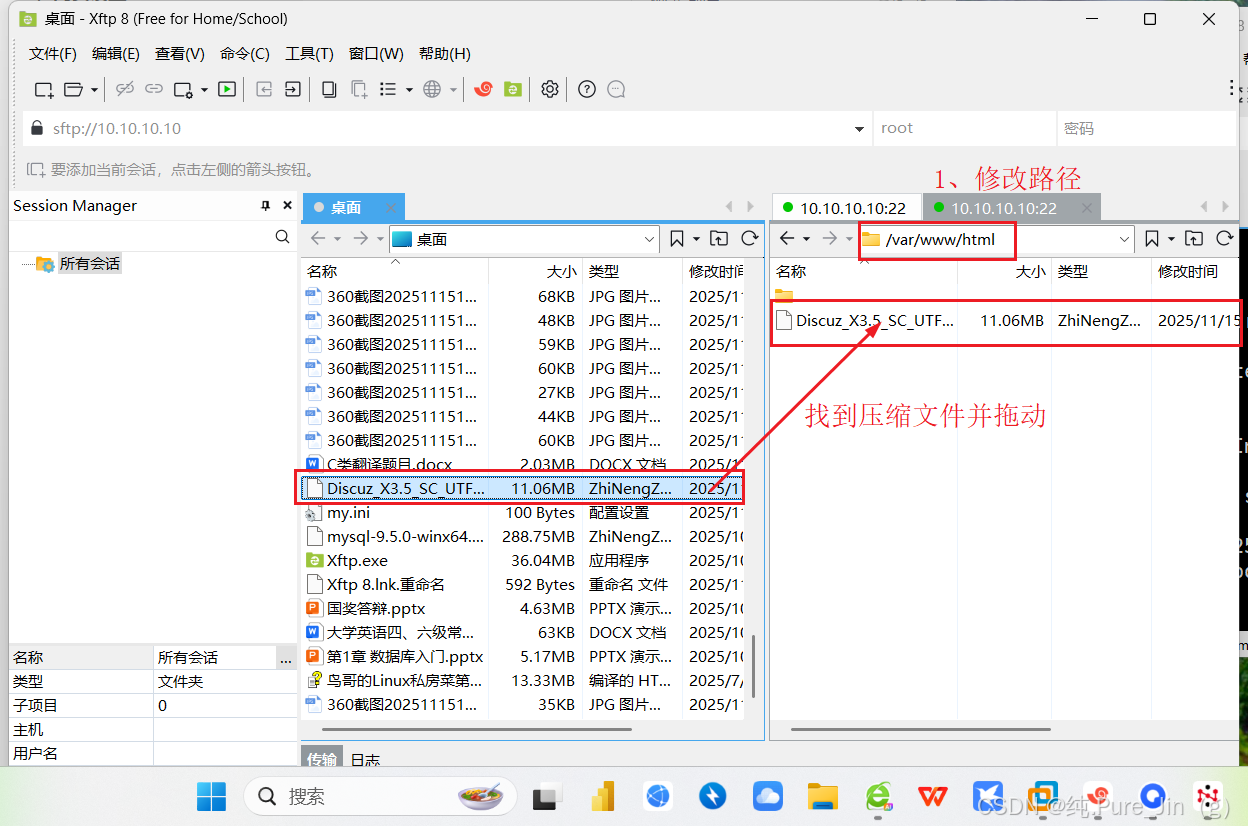Image resolution: width=1248 pixels, height=826 pixels.
Task: Open the 工具(T) menu
Action: 309,53
